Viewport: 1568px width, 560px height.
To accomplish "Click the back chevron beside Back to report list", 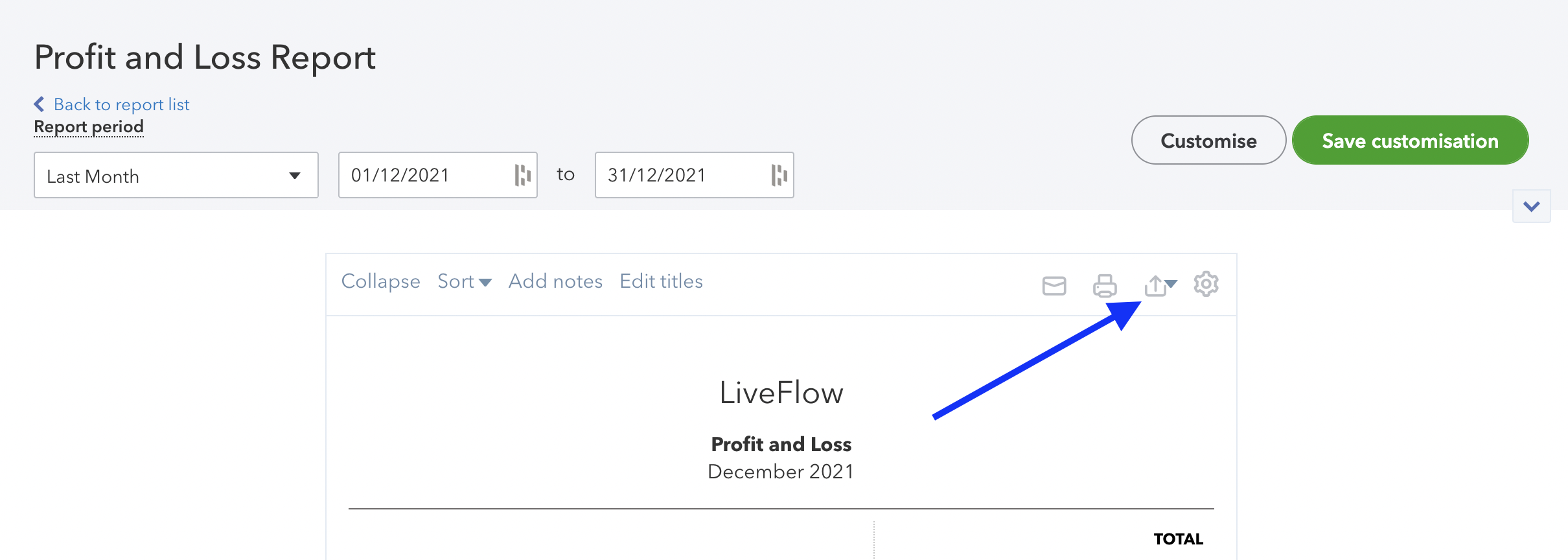I will 39,104.
